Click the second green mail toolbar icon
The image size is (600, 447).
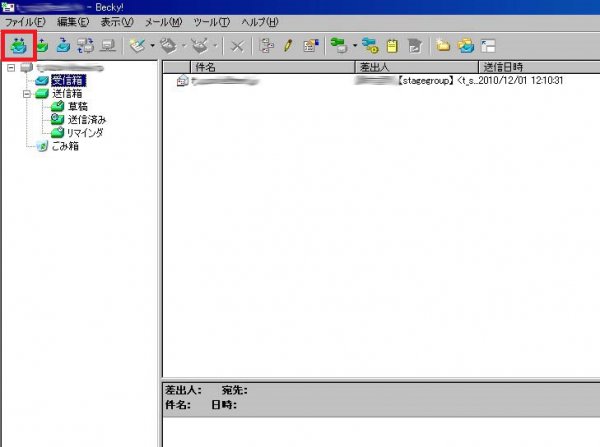[x=42, y=45]
